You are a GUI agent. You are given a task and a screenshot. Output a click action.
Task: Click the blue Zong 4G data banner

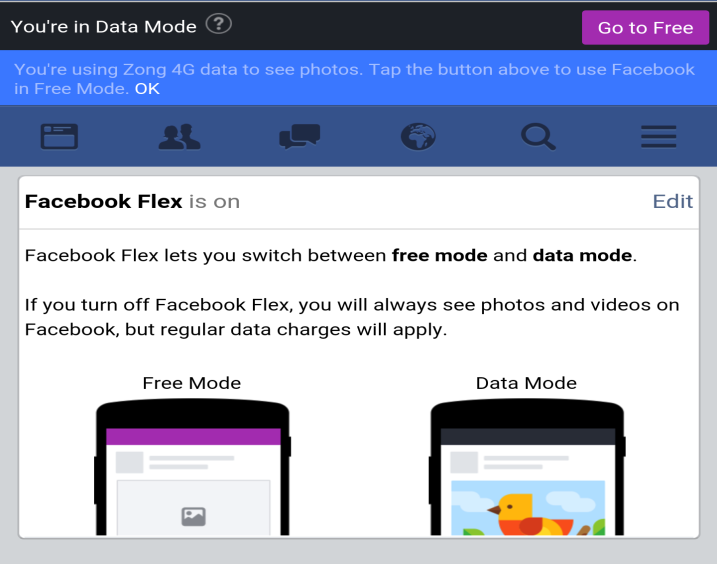[x=358, y=78]
